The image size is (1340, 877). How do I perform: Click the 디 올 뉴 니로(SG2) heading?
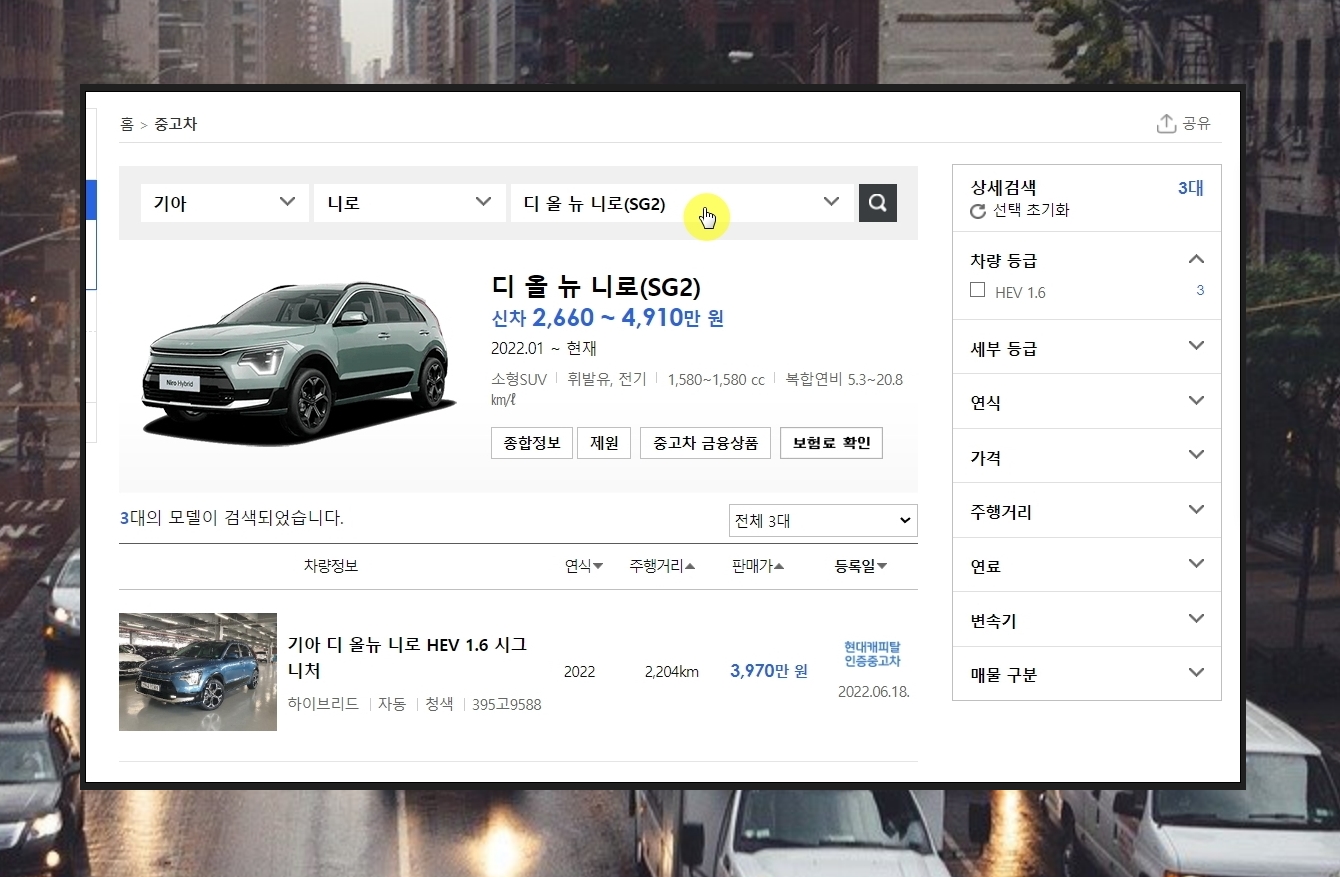point(596,287)
